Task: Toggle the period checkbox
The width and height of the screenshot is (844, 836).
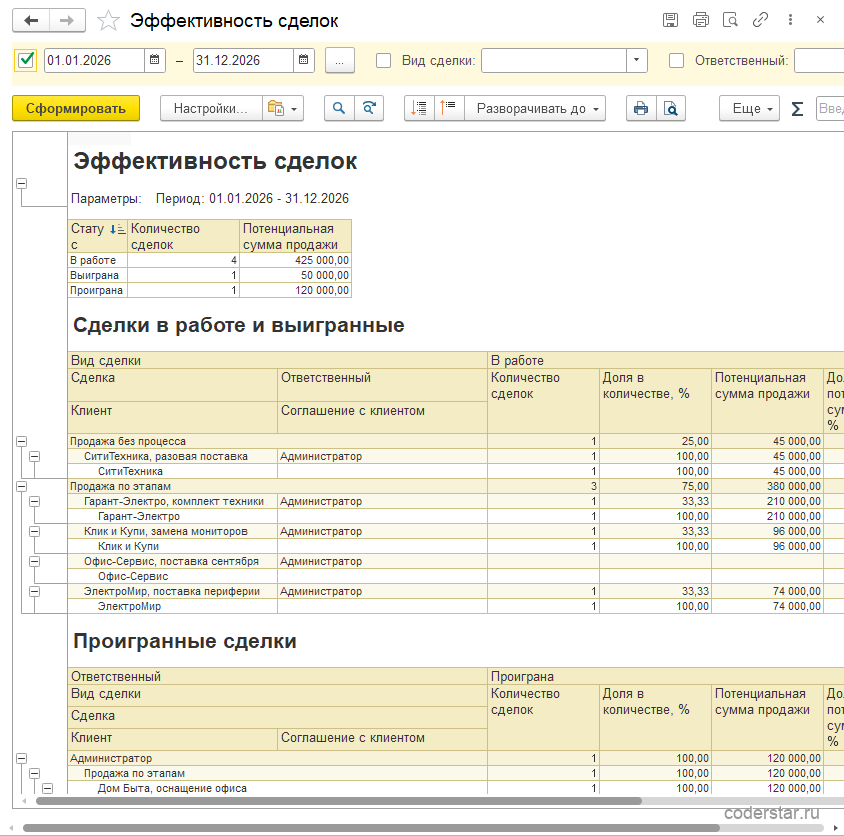Action: tap(26, 60)
